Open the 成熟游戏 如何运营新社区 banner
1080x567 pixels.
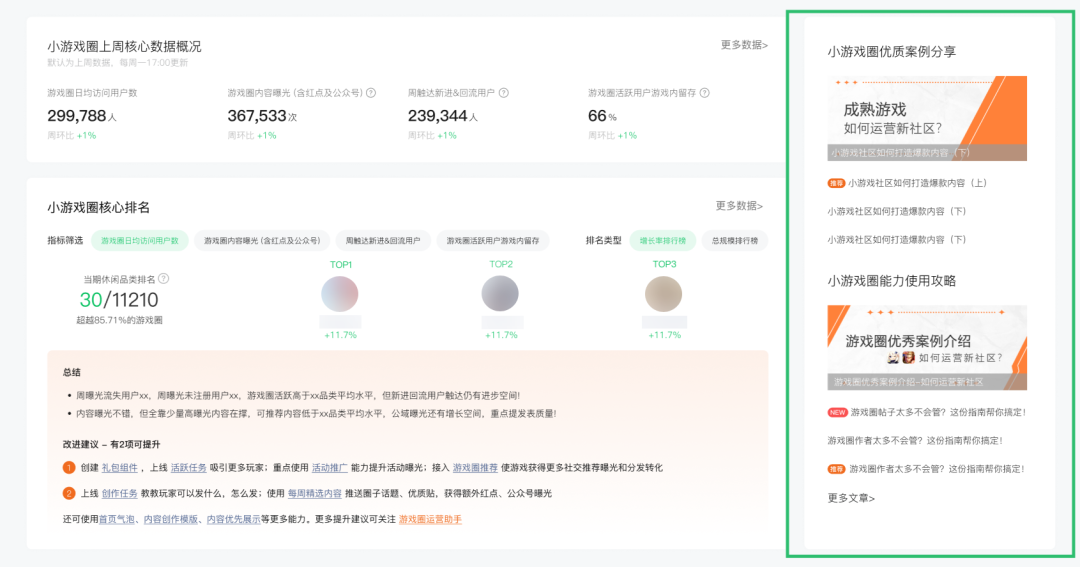(926, 118)
